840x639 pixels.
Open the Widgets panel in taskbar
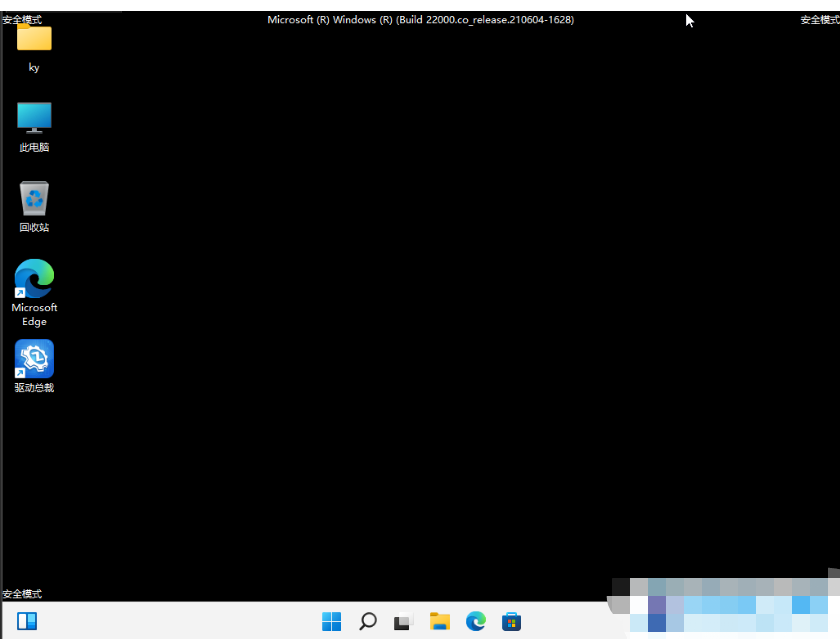tap(27, 621)
